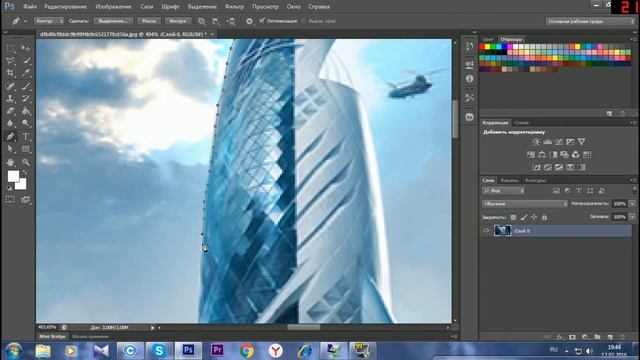Screen dimensions: 640x360
Task: Open the Контур mode dropdown
Action: coord(49,21)
